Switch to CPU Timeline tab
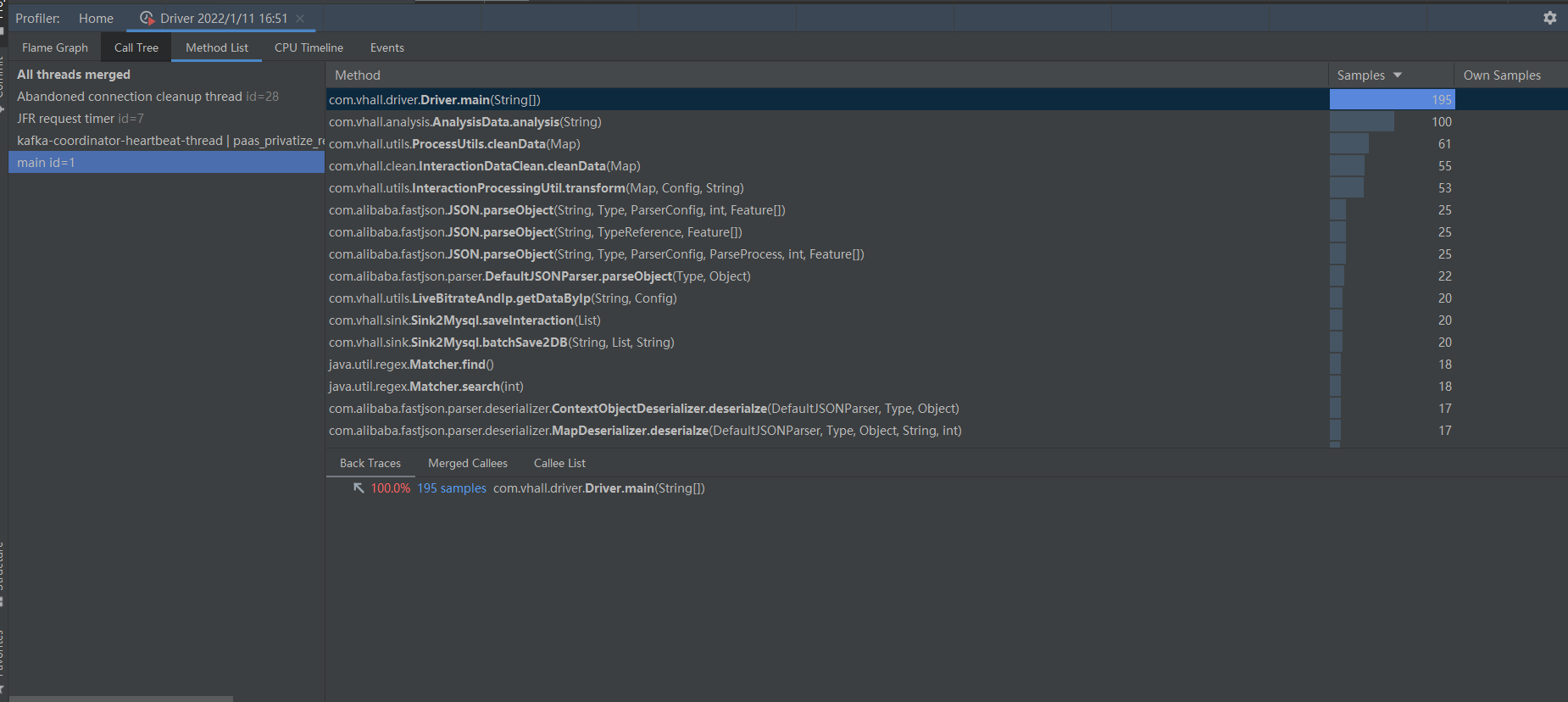The width and height of the screenshot is (1568, 702). pyautogui.click(x=309, y=47)
